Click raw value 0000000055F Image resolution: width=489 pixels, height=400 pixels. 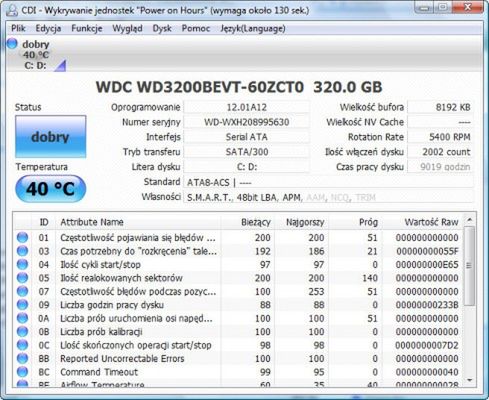[427, 251]
